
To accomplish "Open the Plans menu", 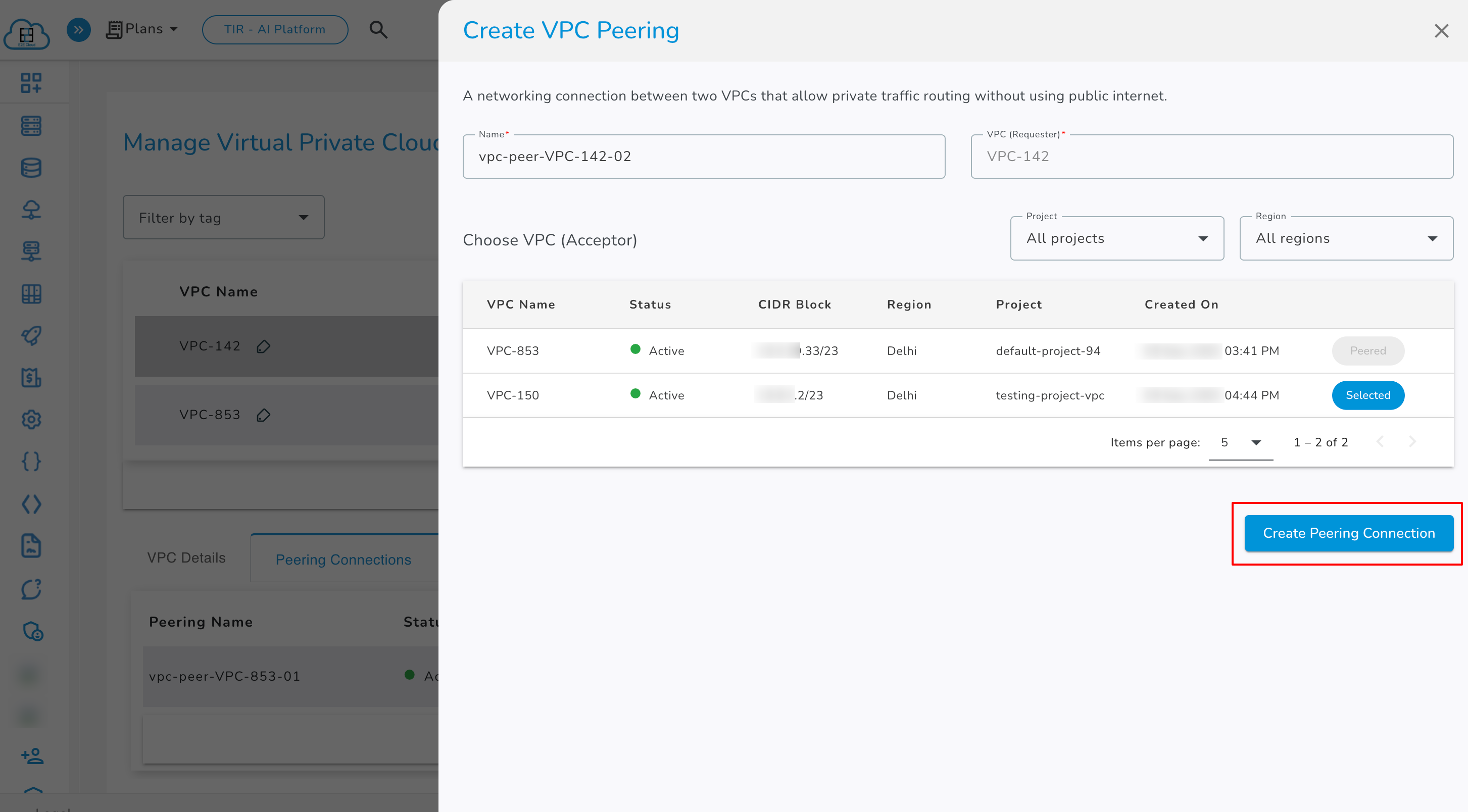I will (x=141, y=29).
